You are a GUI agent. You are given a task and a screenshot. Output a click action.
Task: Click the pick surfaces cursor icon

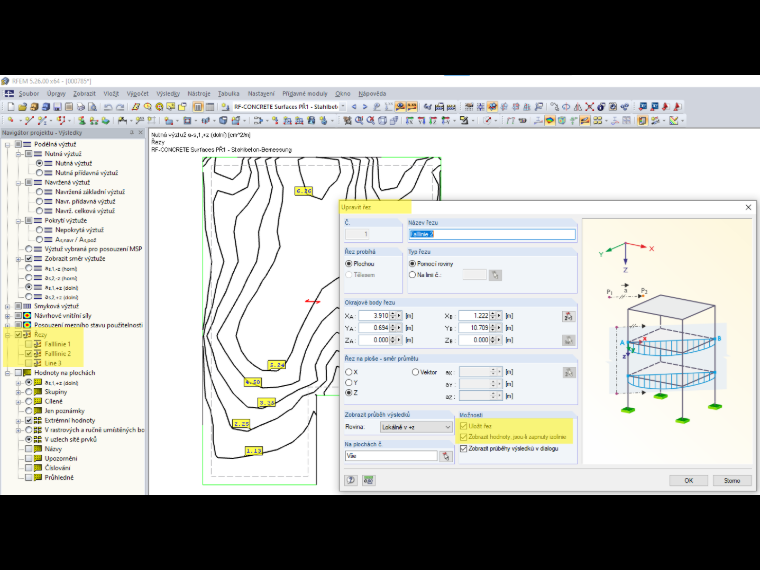pos(445,456)
